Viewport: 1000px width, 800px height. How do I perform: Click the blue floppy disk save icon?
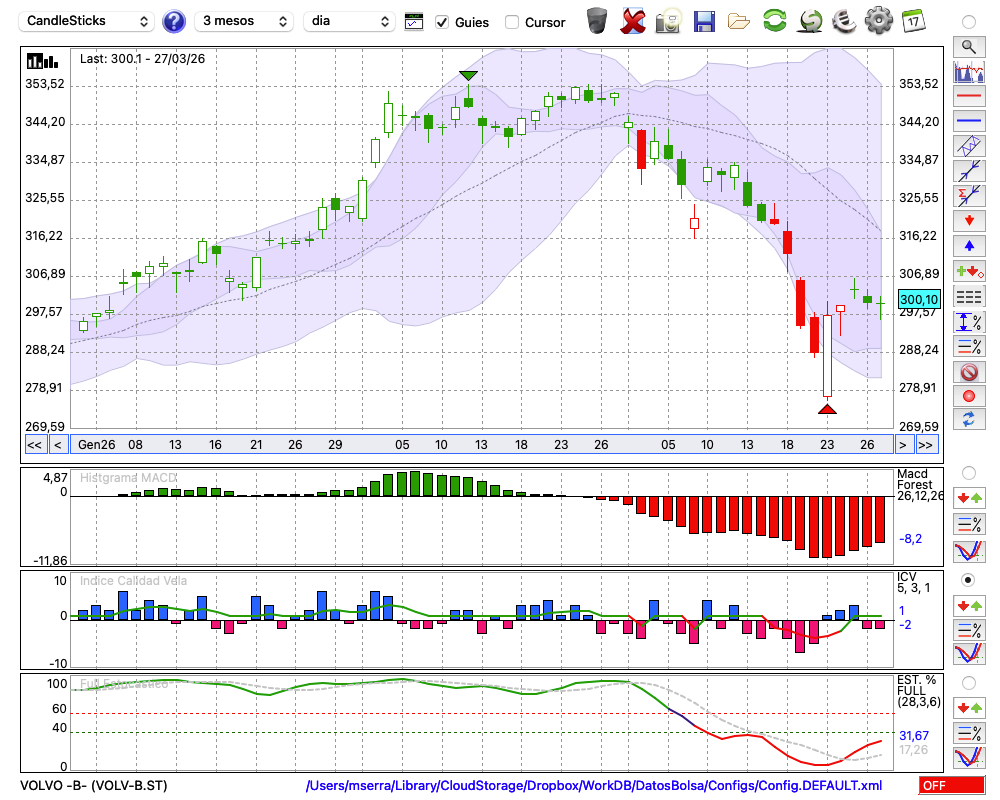click(x=704, y=21)
